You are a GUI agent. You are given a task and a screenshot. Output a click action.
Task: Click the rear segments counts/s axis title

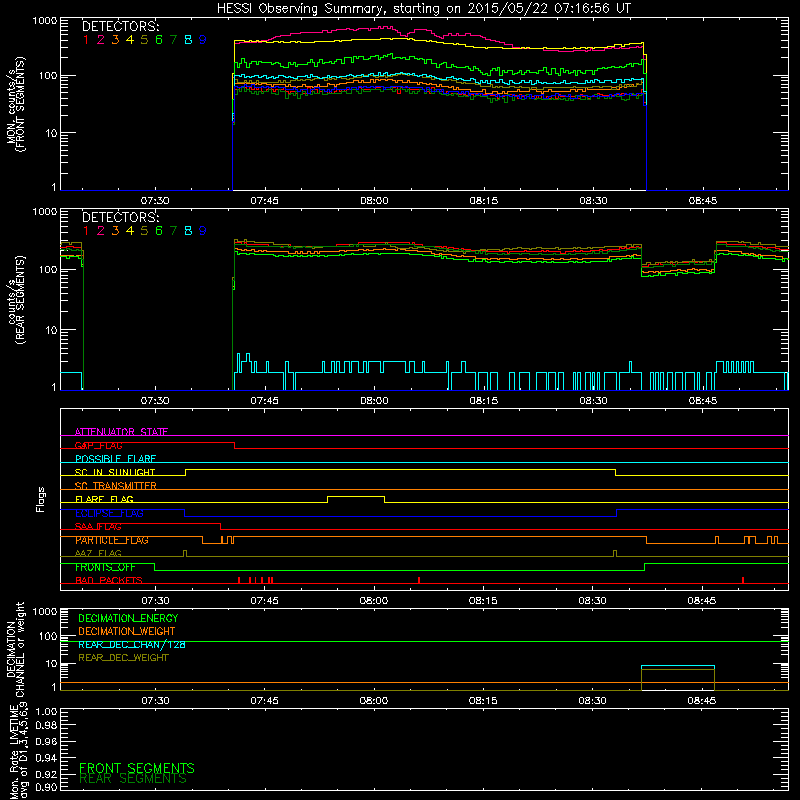coord(15,300)
